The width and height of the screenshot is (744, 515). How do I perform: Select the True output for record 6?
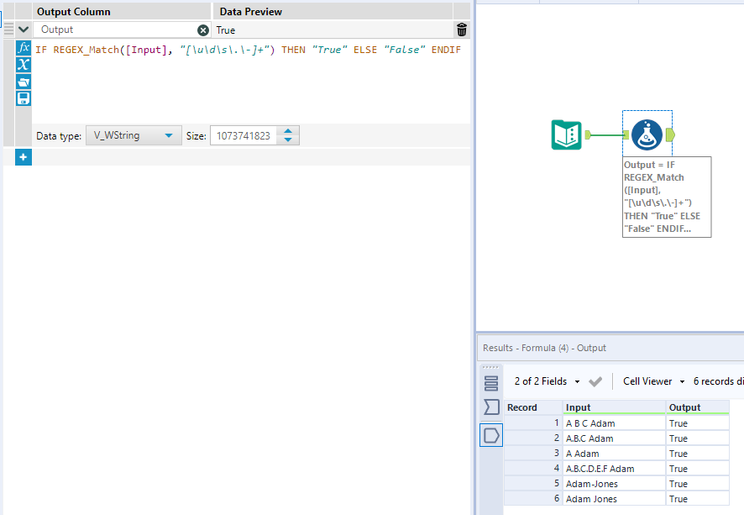click(x=698, y=499)
